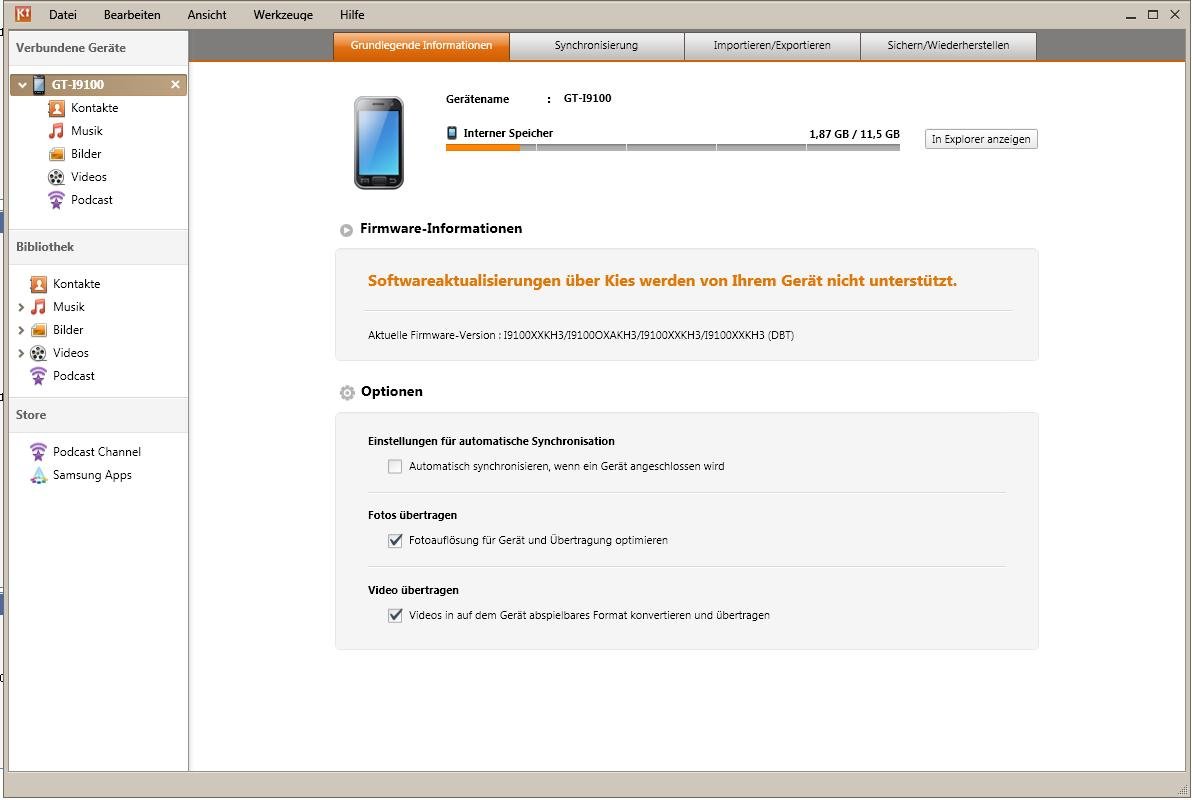
Task: Open Bilder under GT-I9100 device
Action: click(86, 154)
